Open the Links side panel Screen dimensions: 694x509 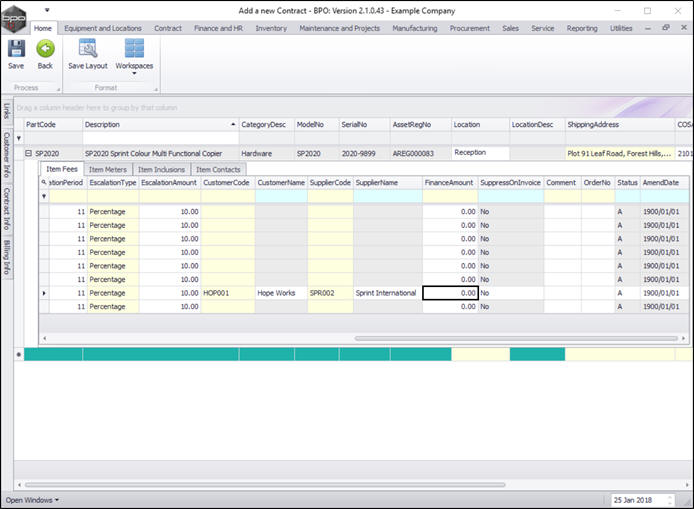7,111
